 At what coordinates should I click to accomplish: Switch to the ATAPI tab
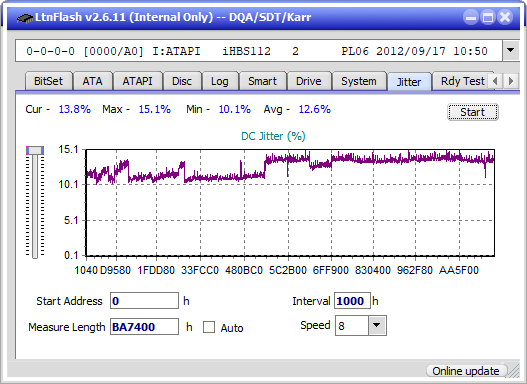(137, 81)
